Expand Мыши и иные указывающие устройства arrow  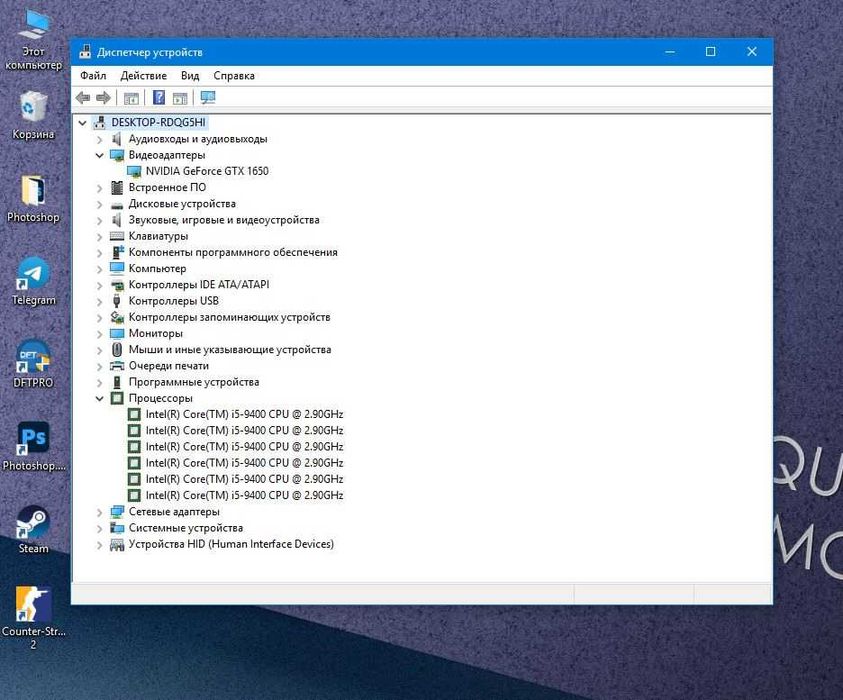click(x=99, y=350)
